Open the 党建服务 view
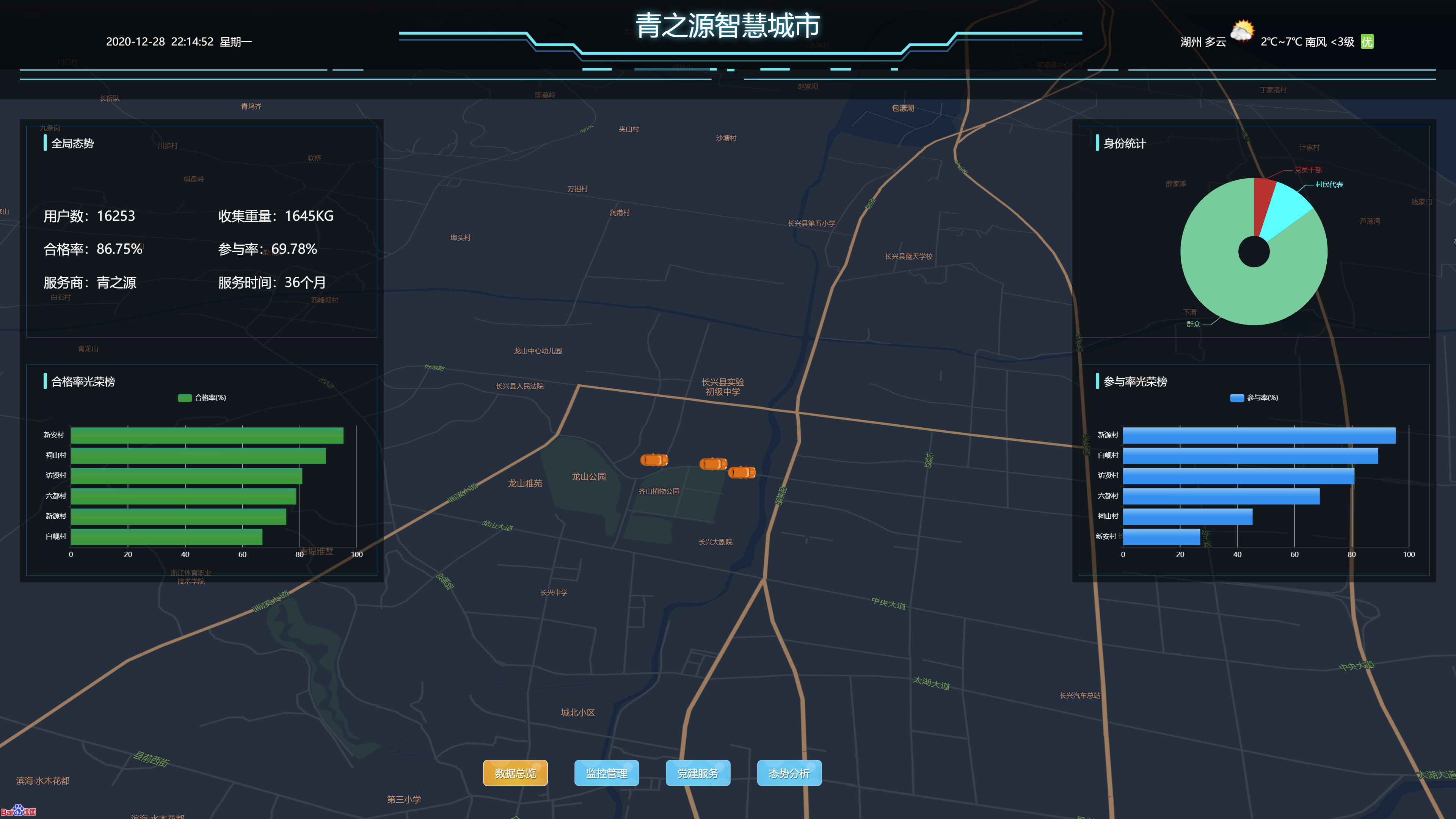The image size is (1456, 819). pos(698,773)
